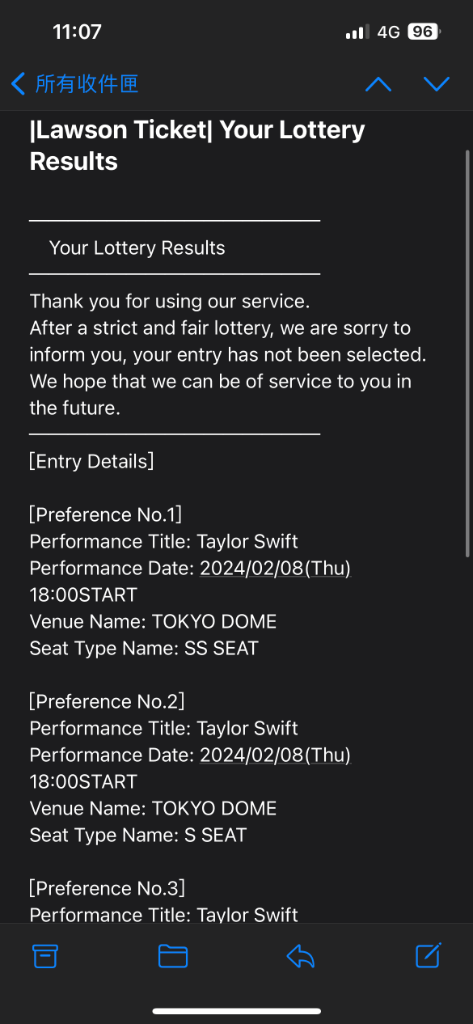Open the move to folder icon
Image resolution: width=473 pixels, height=1024 pixels.
(173, 956)
